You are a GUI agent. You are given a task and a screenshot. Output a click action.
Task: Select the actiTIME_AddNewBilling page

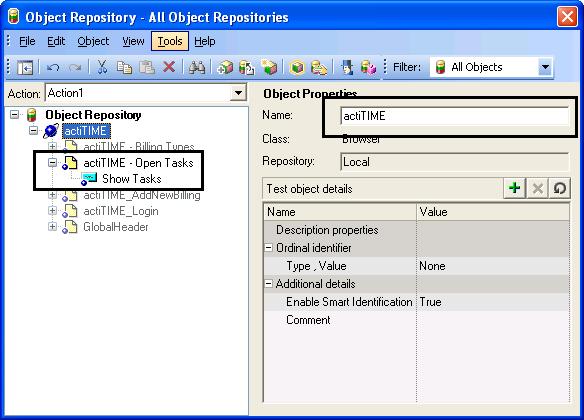(142, 195)
